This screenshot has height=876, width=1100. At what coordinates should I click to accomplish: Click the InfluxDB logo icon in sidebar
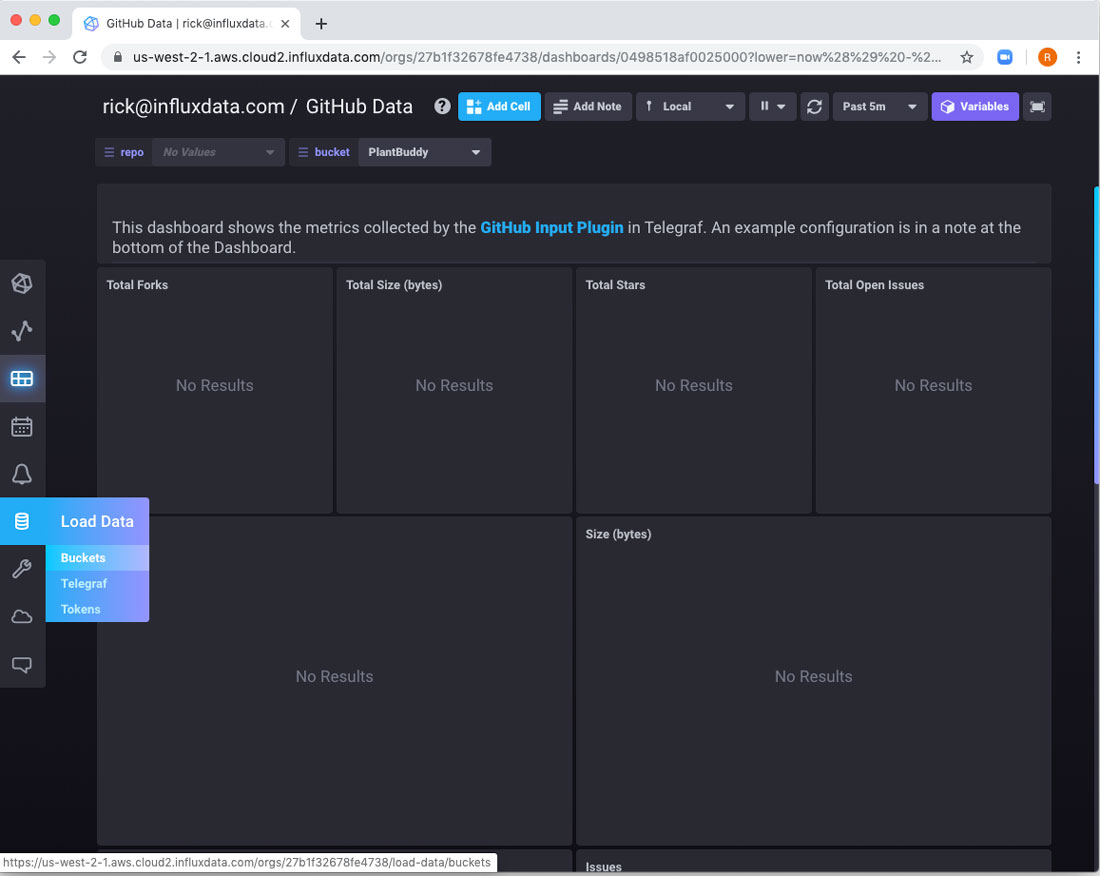click(22, 284)
